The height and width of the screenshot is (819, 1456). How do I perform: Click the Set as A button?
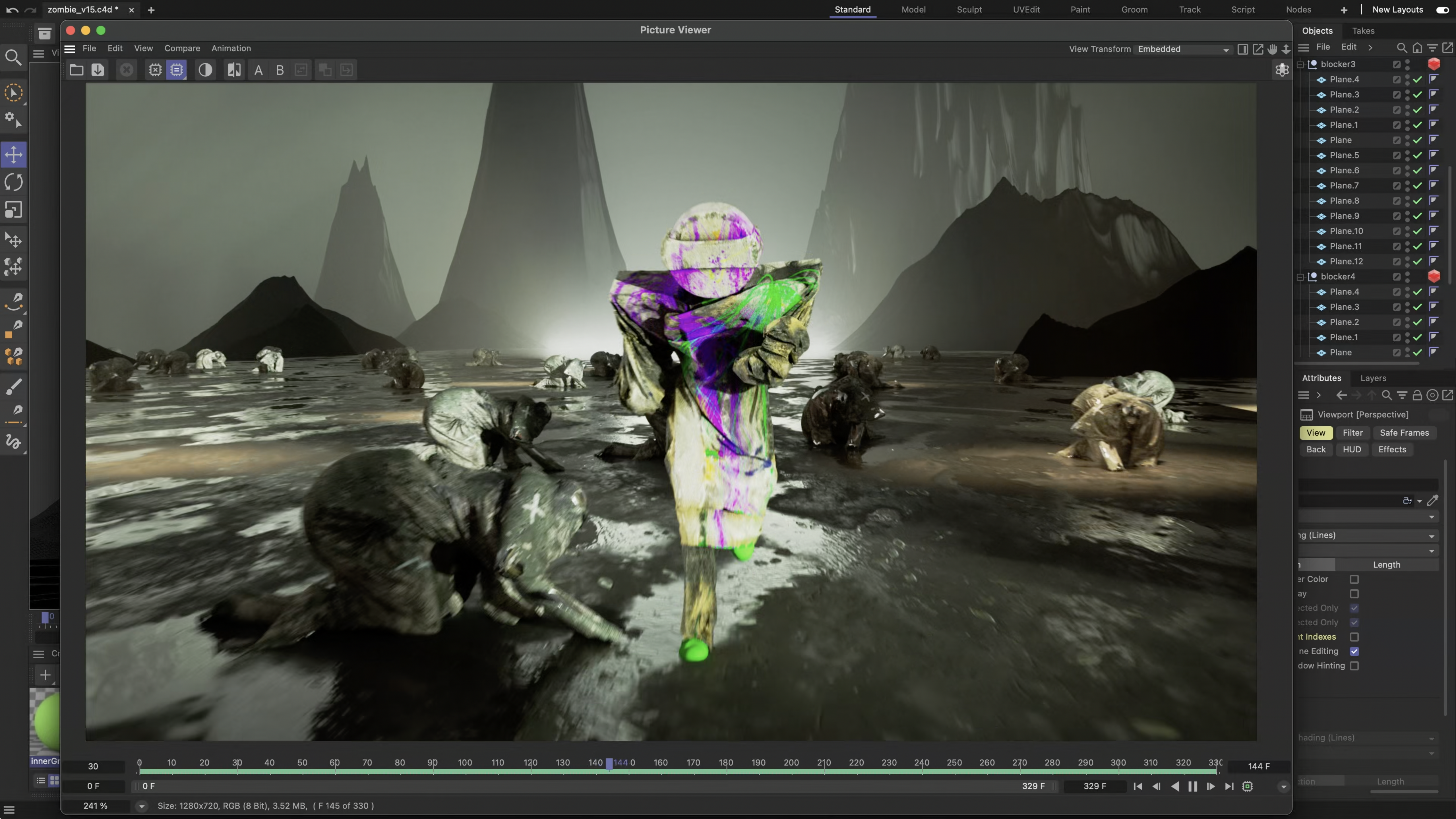(x=258, y=70)
